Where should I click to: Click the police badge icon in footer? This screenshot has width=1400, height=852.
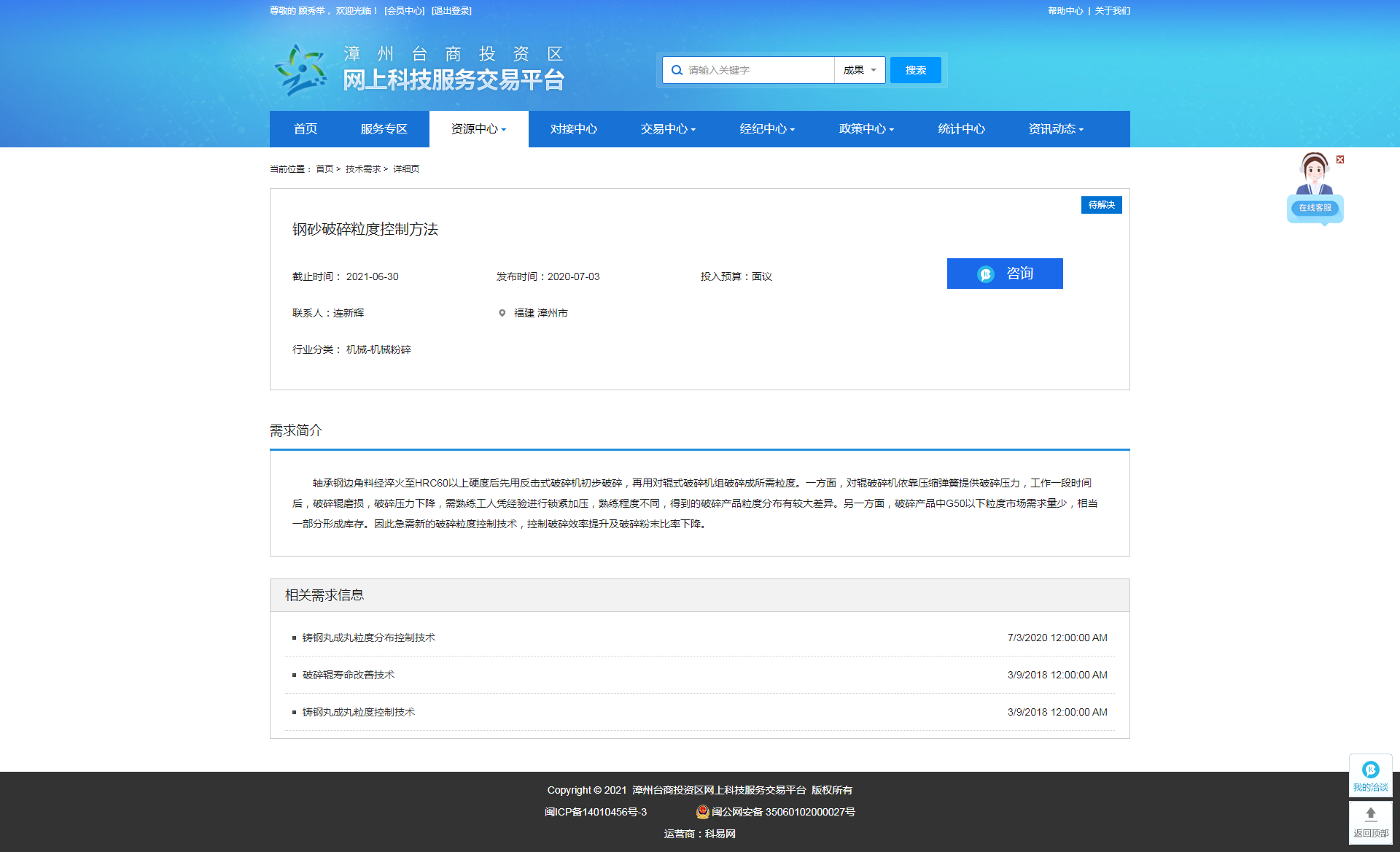click(703, 812)
